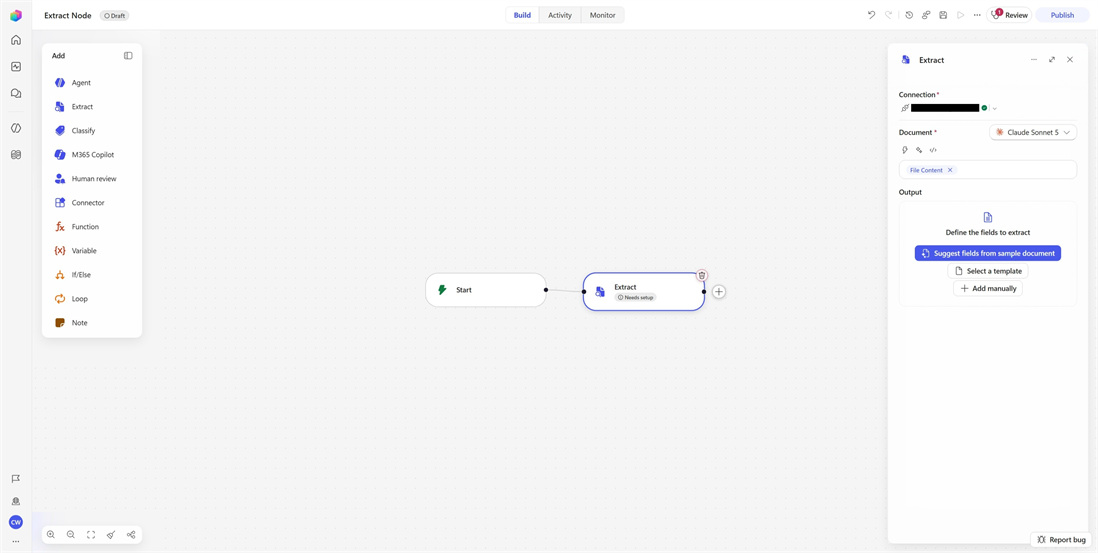
Task: Select the Extract node on the canvas
Action: click(x=644, y=291)
